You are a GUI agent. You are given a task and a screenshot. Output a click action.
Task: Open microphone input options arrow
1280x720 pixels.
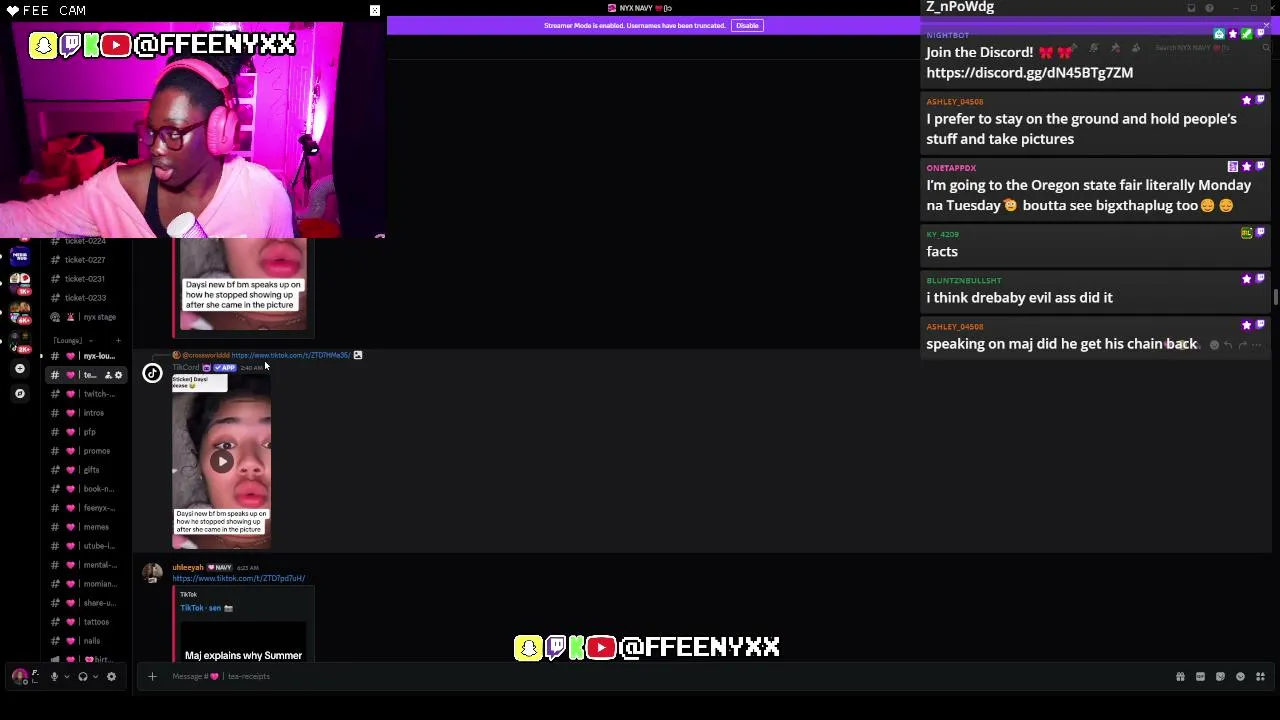(66, 676)
